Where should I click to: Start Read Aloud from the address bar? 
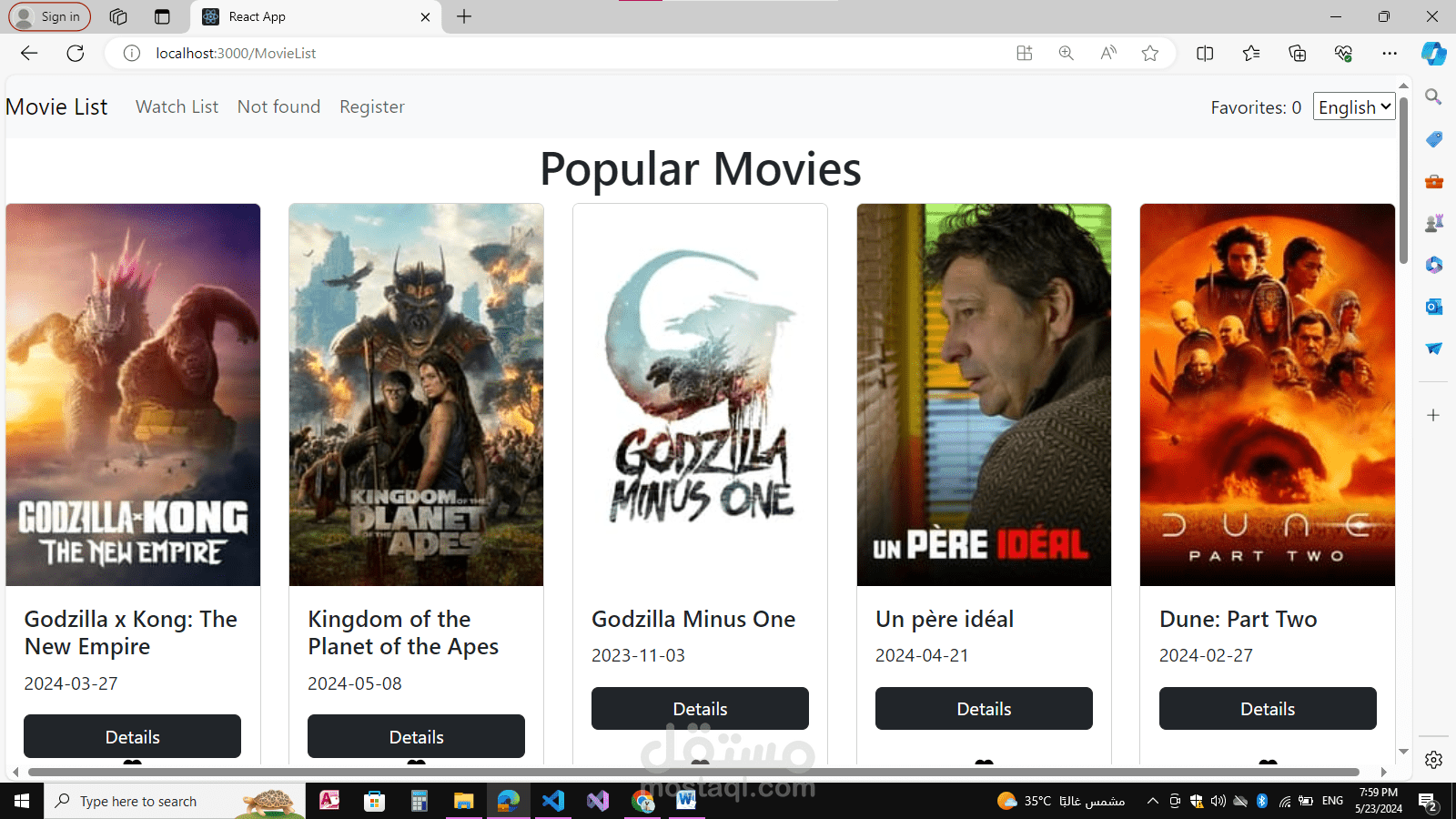point(1108,53)
